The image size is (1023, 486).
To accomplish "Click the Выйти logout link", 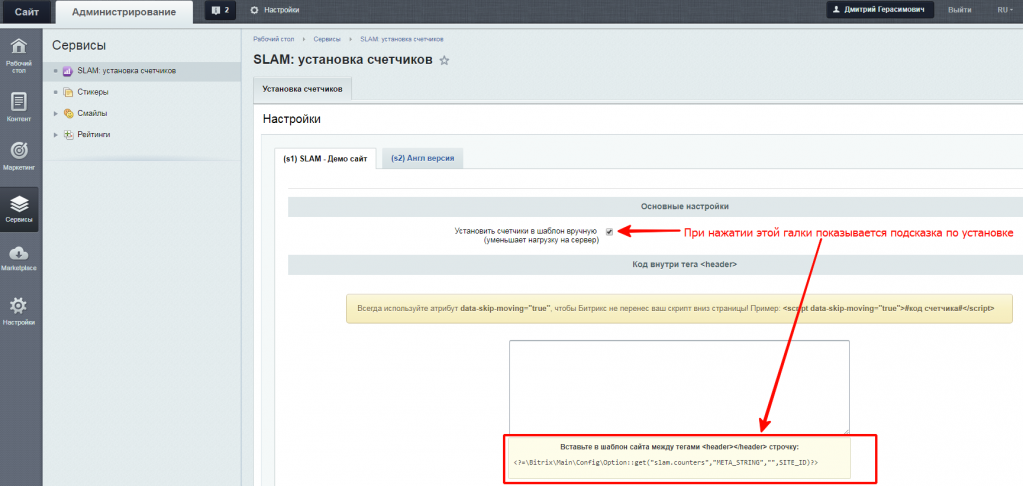I will coord(959,10).
